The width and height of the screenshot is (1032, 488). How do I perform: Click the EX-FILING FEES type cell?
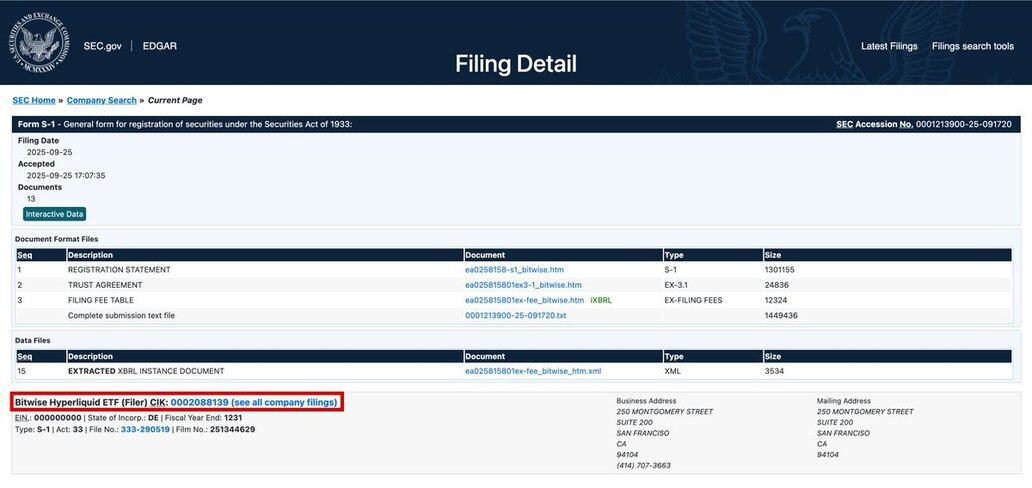point(693,300)
